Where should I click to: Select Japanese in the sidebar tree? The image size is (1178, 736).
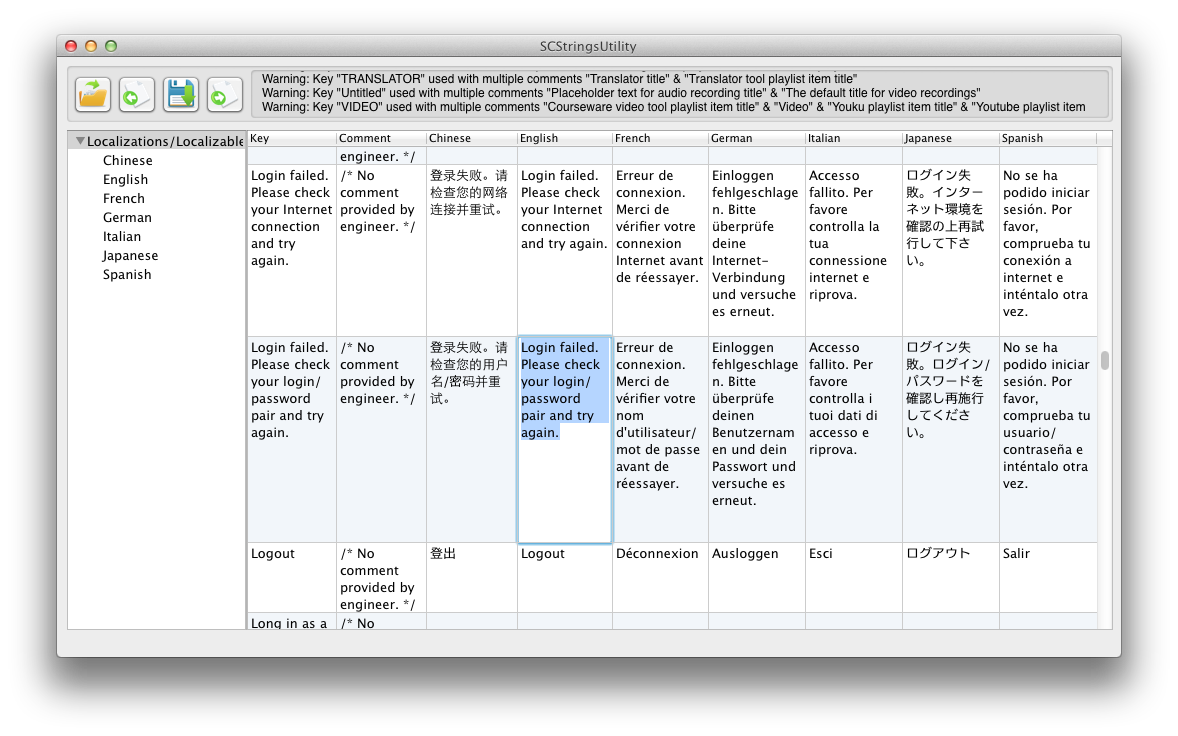(x=130, y=255)
